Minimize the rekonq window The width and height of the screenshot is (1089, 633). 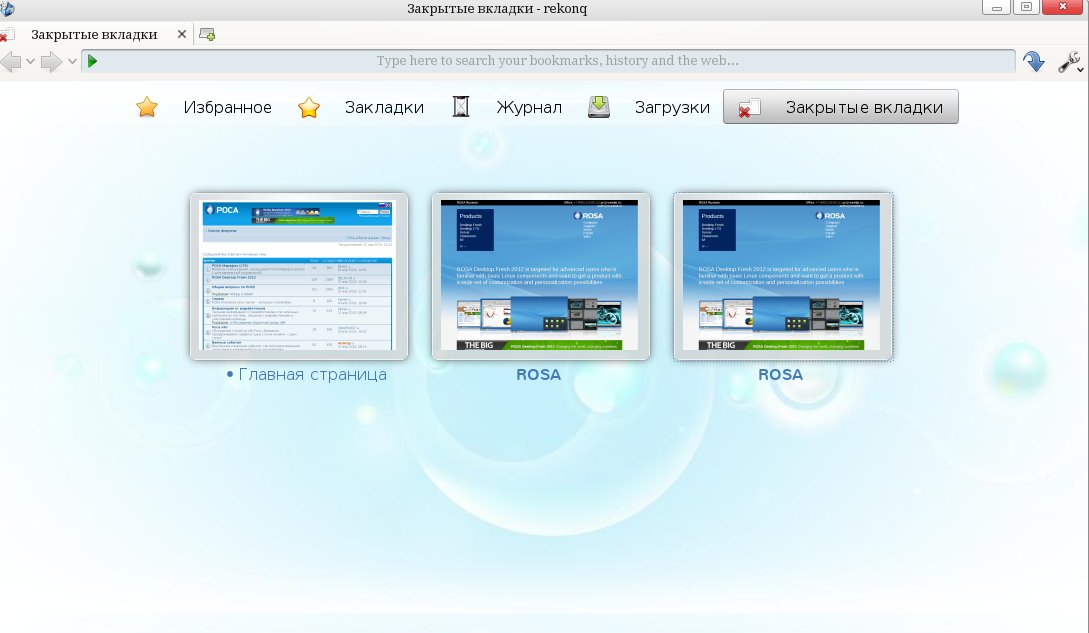pos(996,8)
